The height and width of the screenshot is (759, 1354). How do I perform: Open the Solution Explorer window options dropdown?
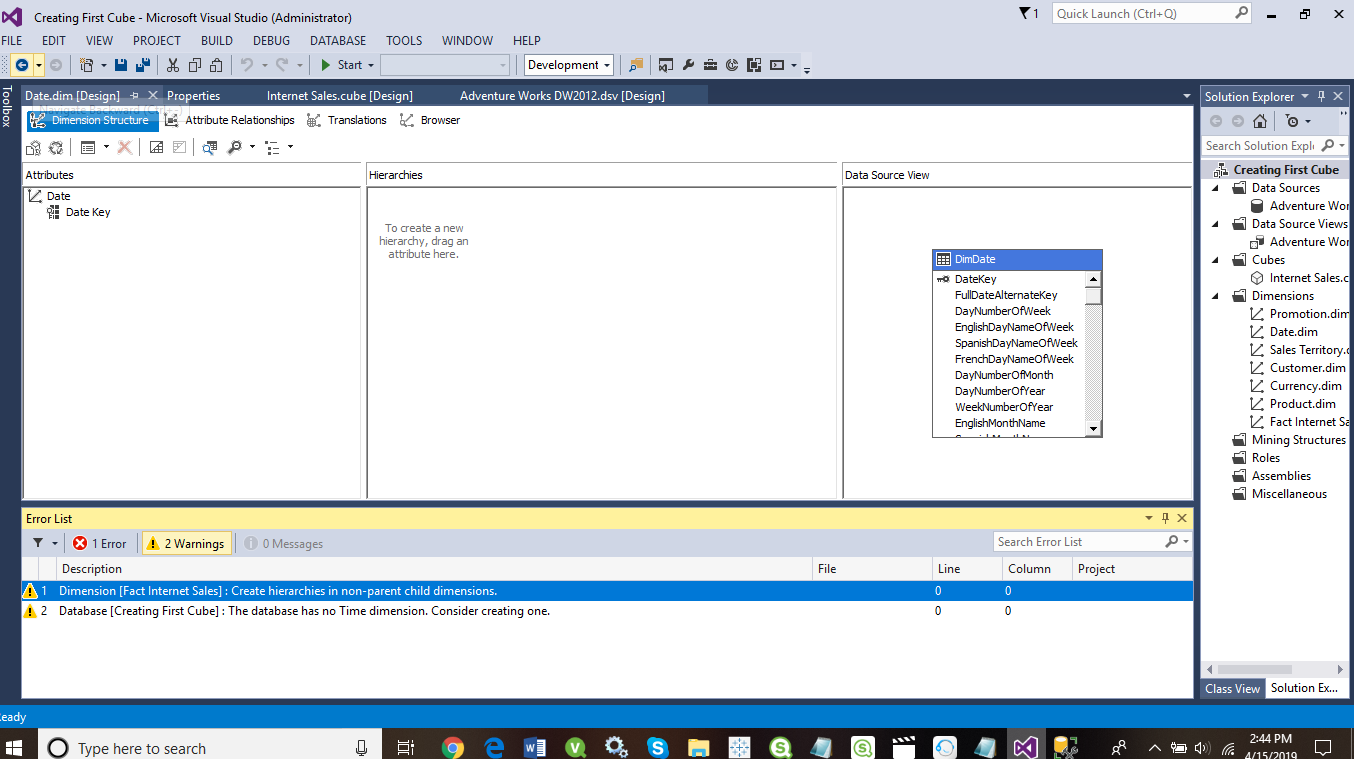click(1304, 96)
